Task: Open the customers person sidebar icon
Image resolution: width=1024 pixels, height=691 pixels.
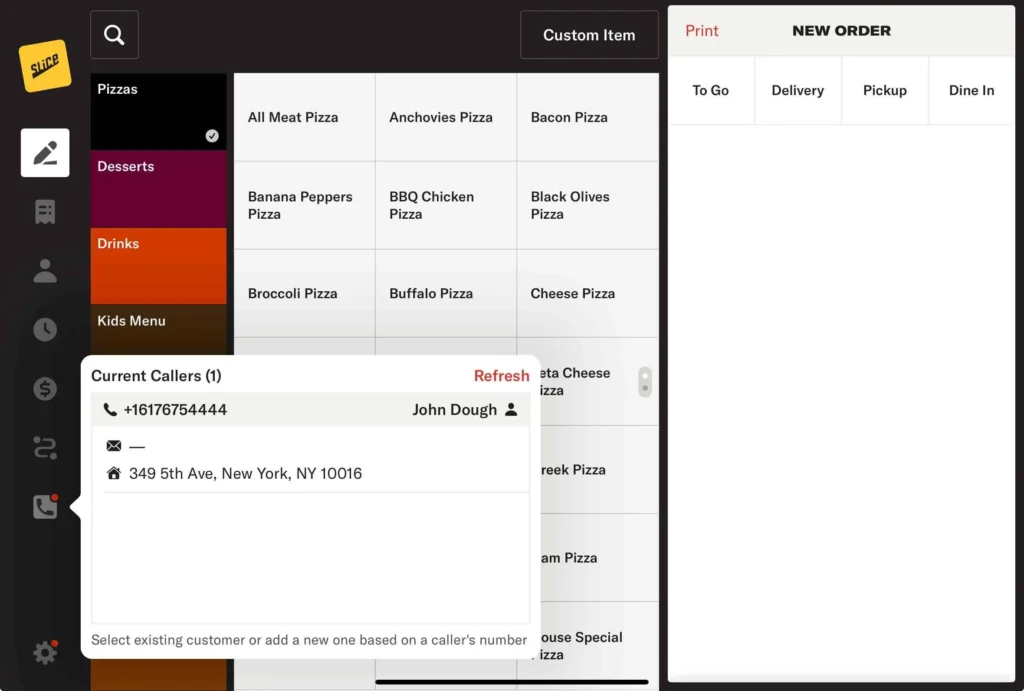Action: click(x=45, y=271)
